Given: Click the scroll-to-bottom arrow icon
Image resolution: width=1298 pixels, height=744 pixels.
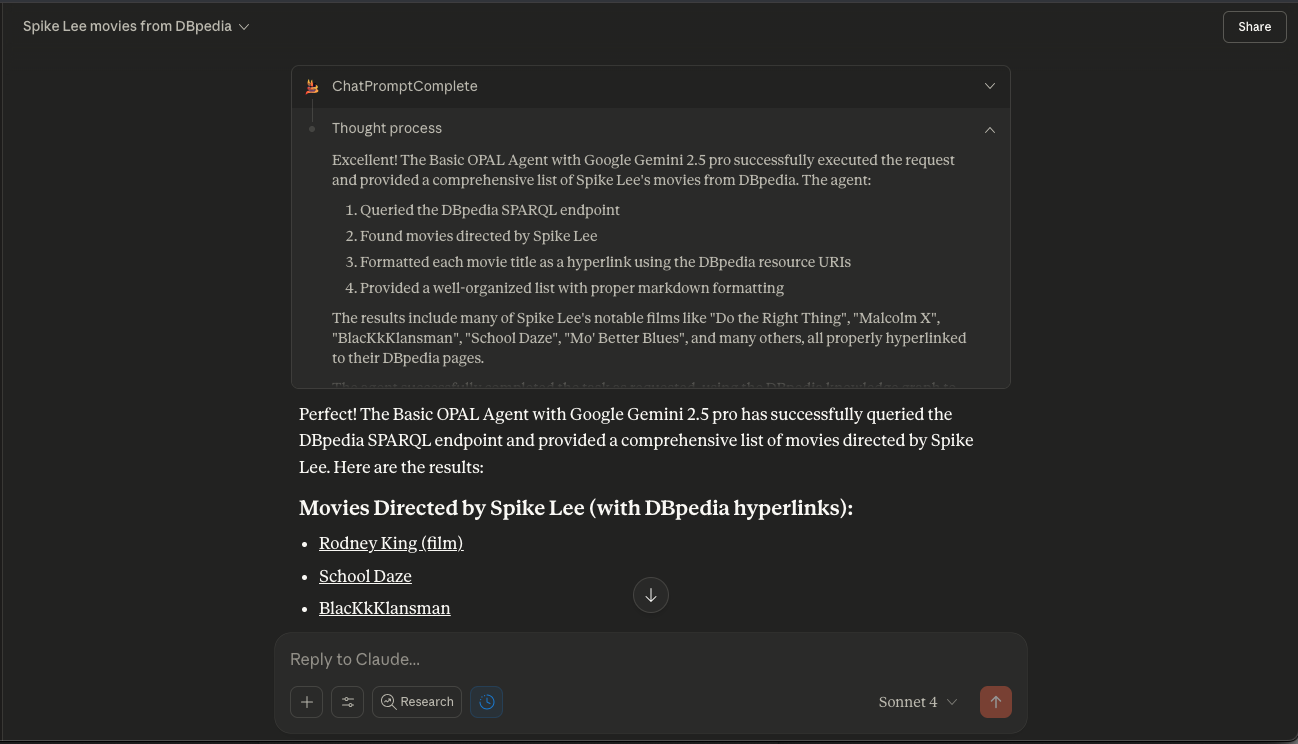Looking at the screenshot, I should [651, 595].
